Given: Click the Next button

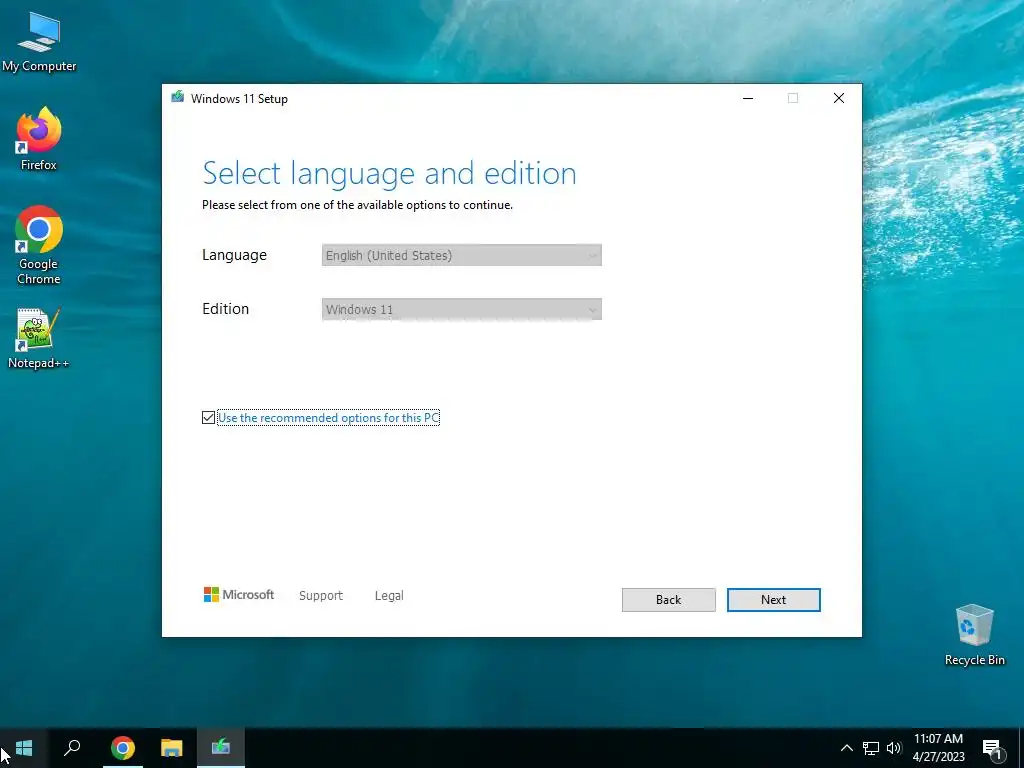Looking at the screenshot, I should click(773, 600).
